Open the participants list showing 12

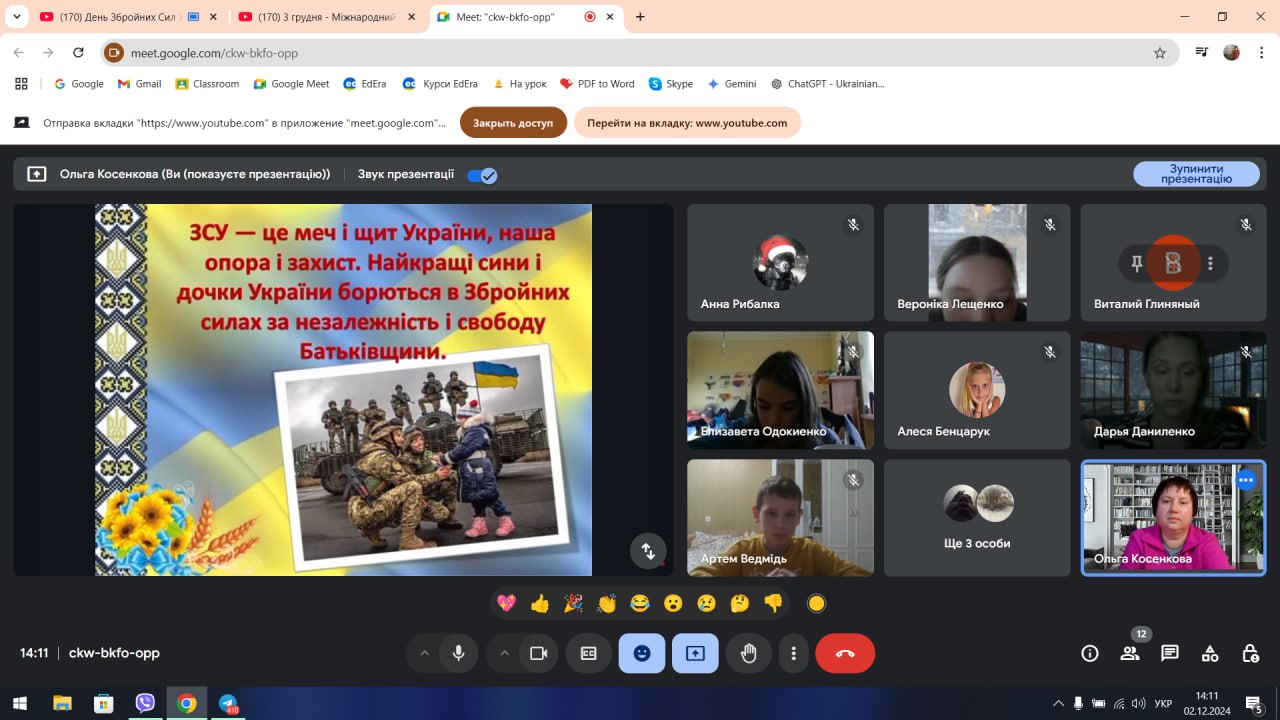tap(1130, 653)
